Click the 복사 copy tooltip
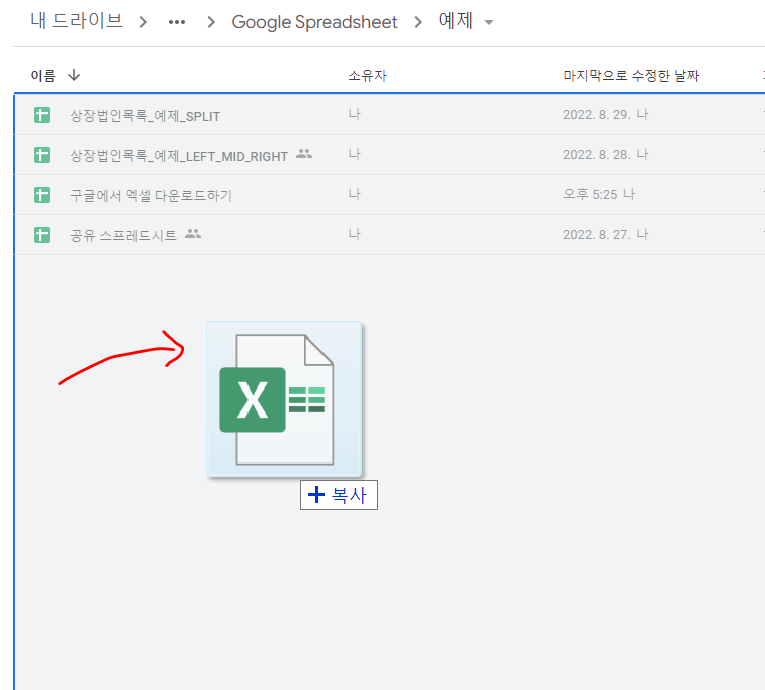Screen dimensions: 765x690 339,495
